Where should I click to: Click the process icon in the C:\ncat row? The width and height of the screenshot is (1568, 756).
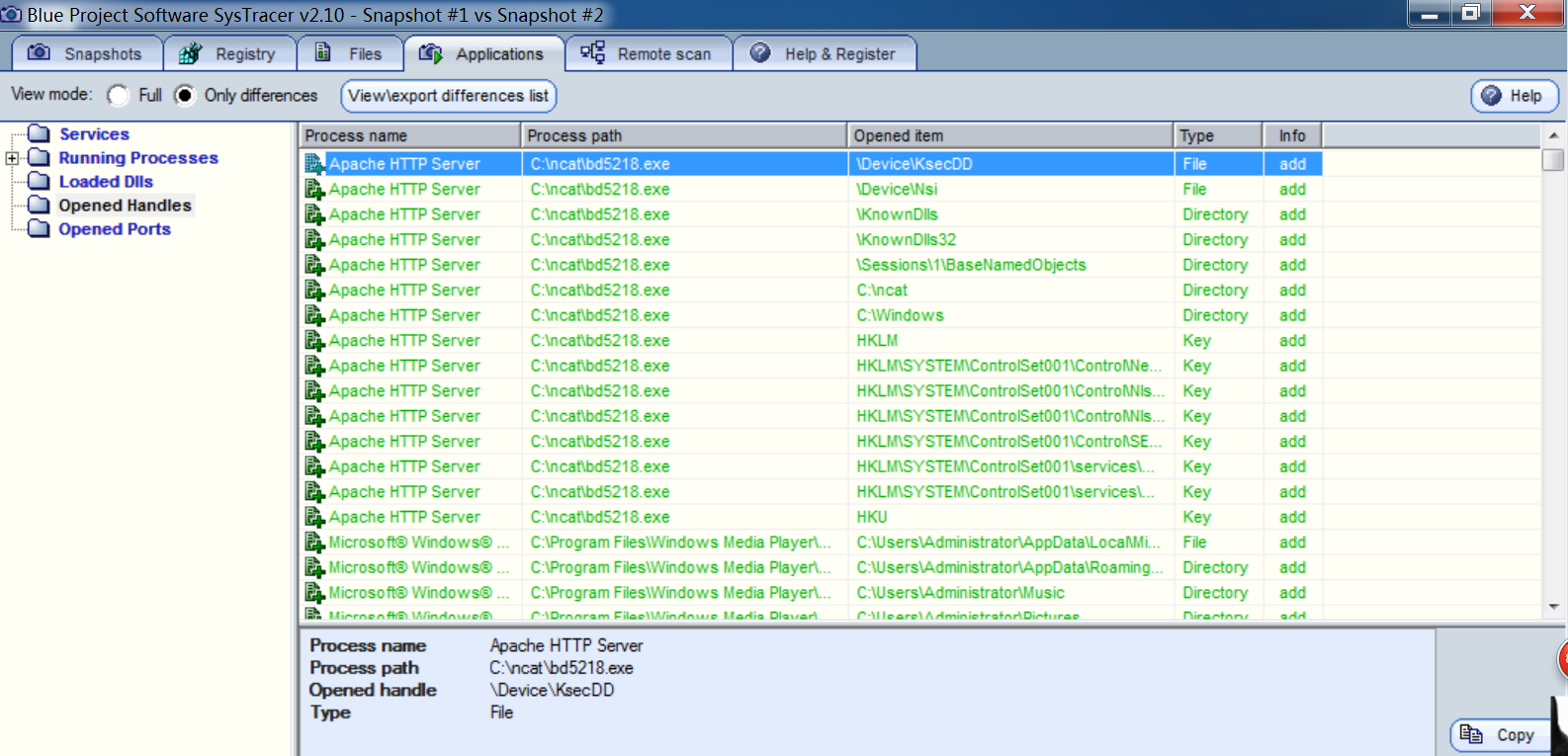[315, 290]
